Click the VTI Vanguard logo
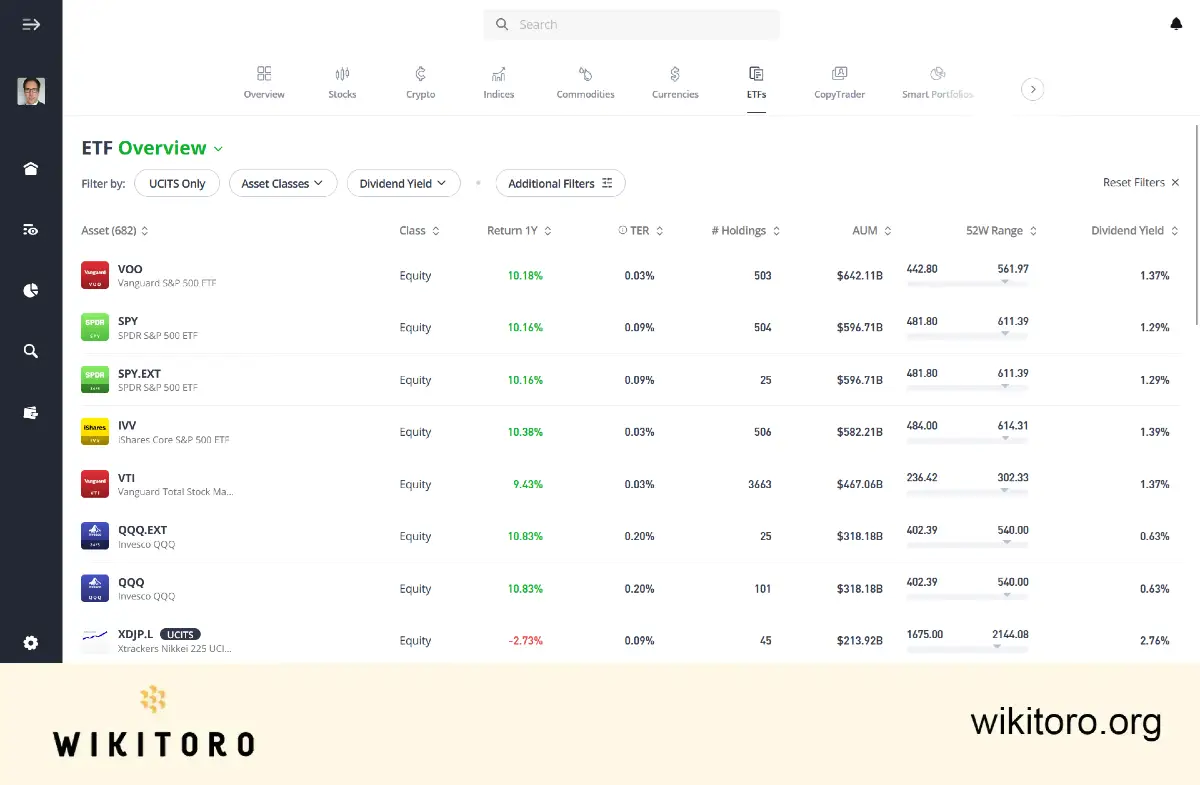Screen dimensions: 1200x785 pos(95,484)
